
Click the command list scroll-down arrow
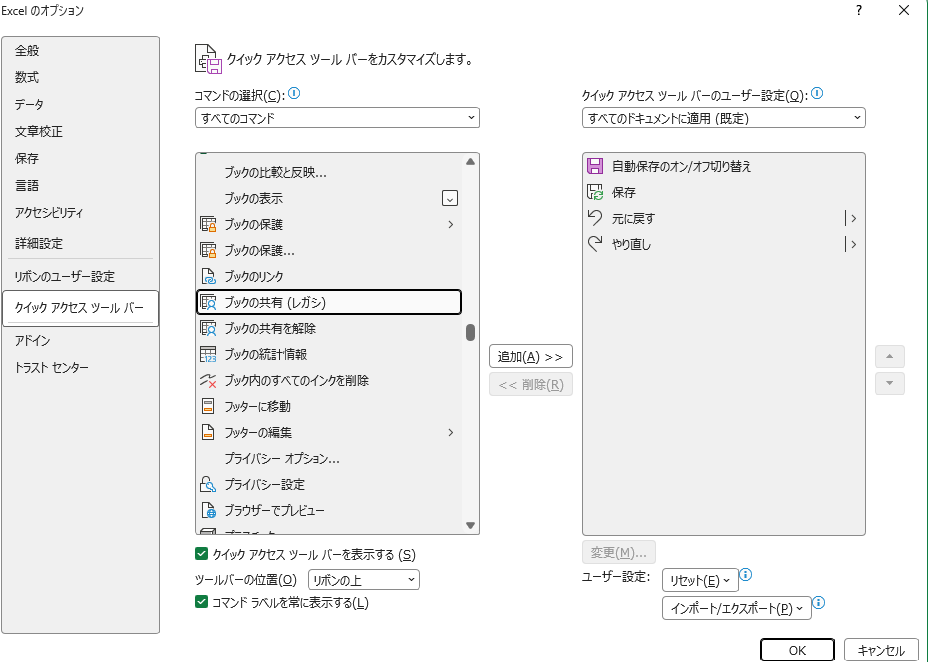point(471,525)
